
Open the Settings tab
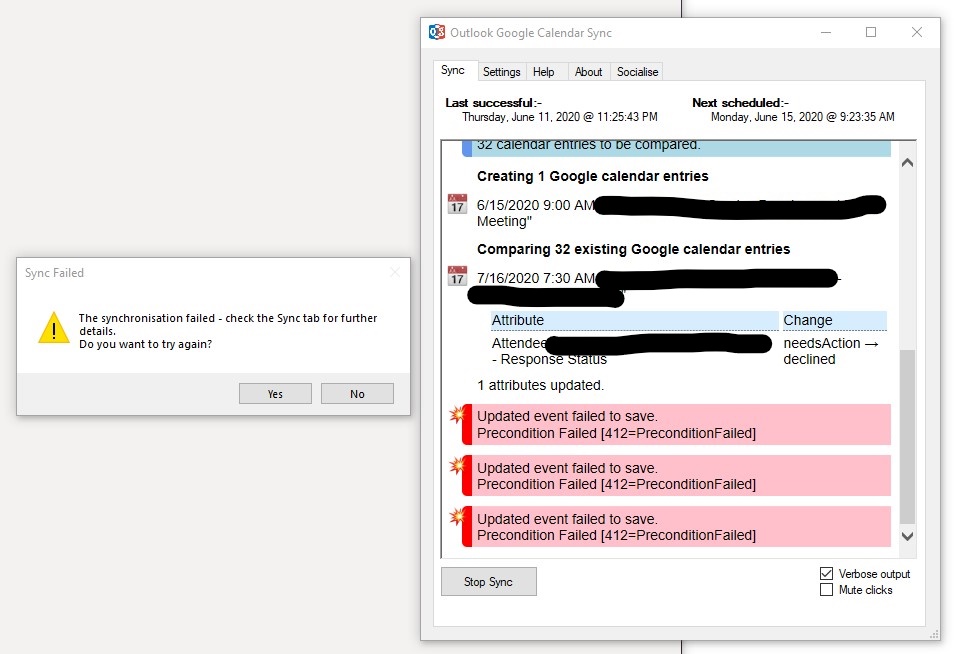(501, 72)
